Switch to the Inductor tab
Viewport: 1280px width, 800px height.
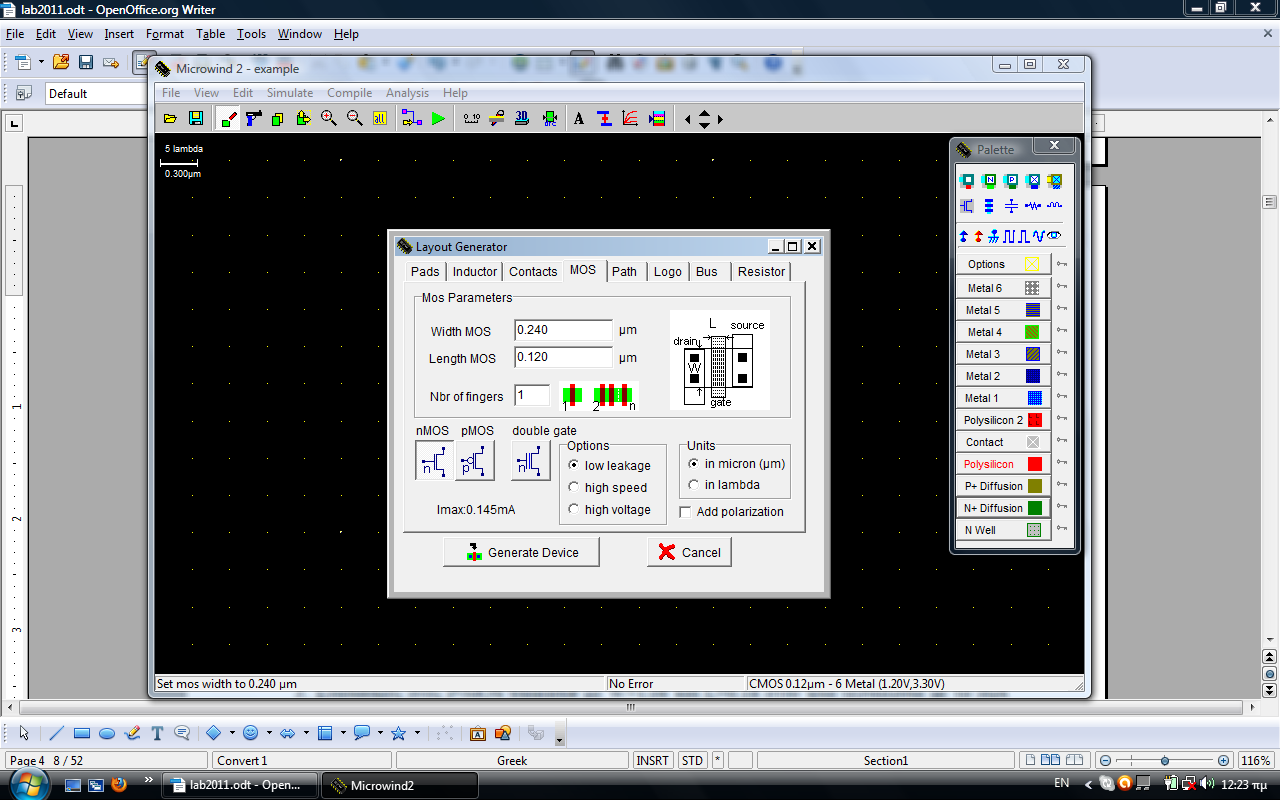(x=474, y=271)
